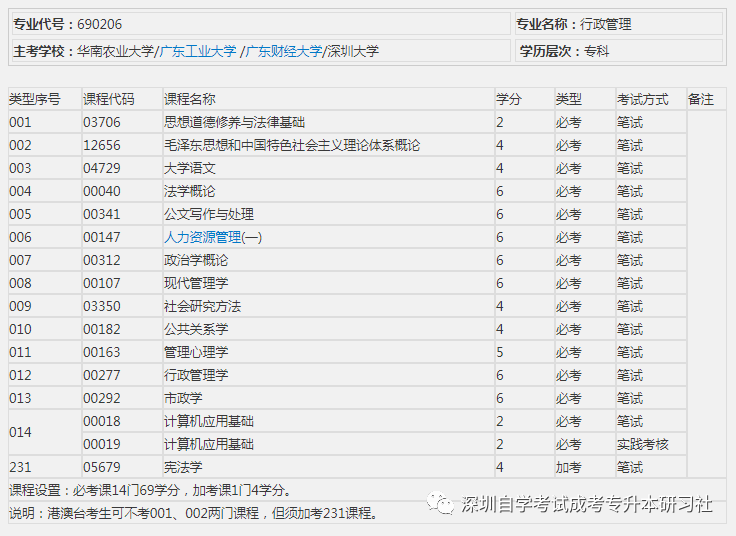
Task: Select 市政学 course name
Action: coord(183,398)
